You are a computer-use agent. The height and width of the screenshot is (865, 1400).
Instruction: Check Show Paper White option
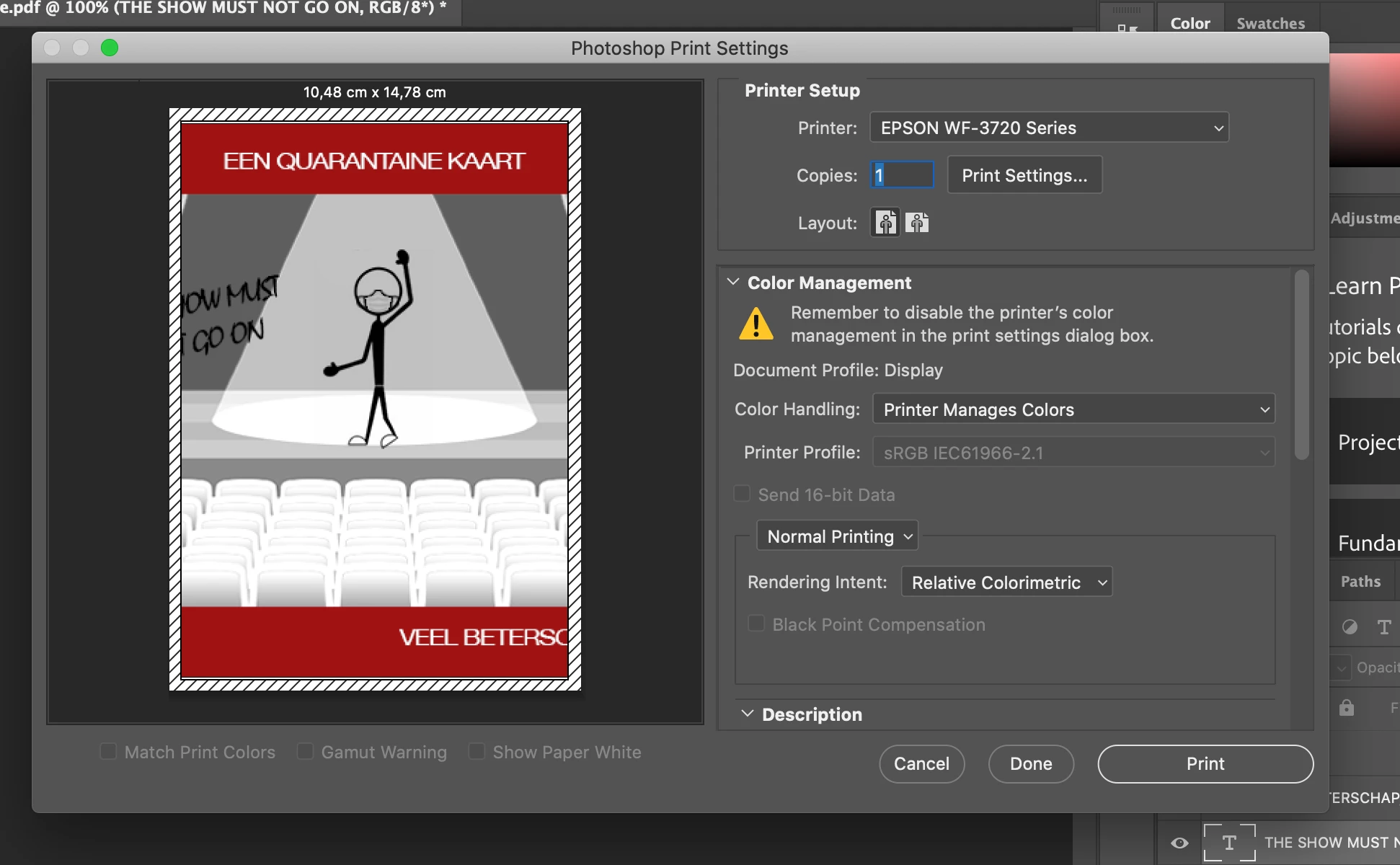pos(477,752)
